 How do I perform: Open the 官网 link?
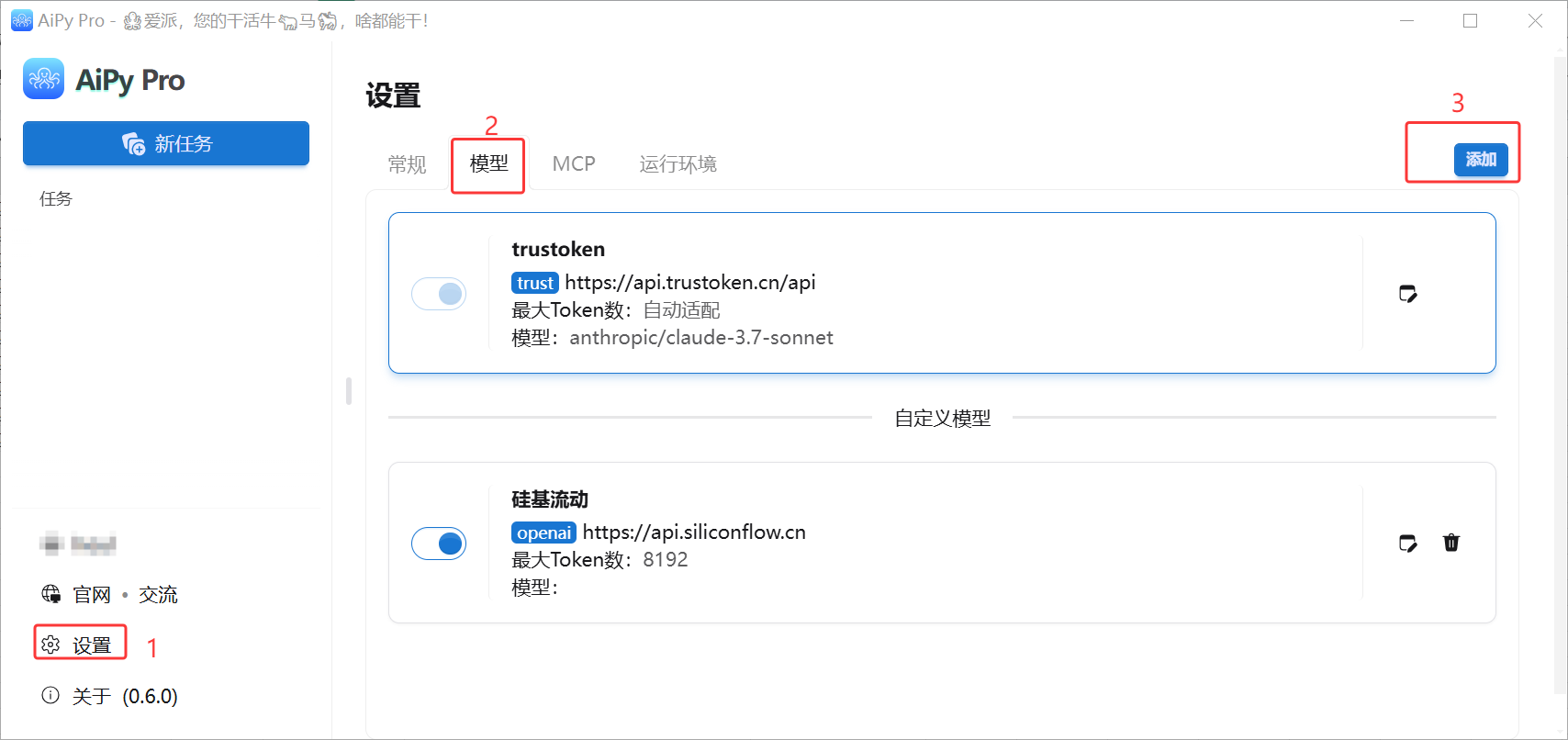pos(92,595)
